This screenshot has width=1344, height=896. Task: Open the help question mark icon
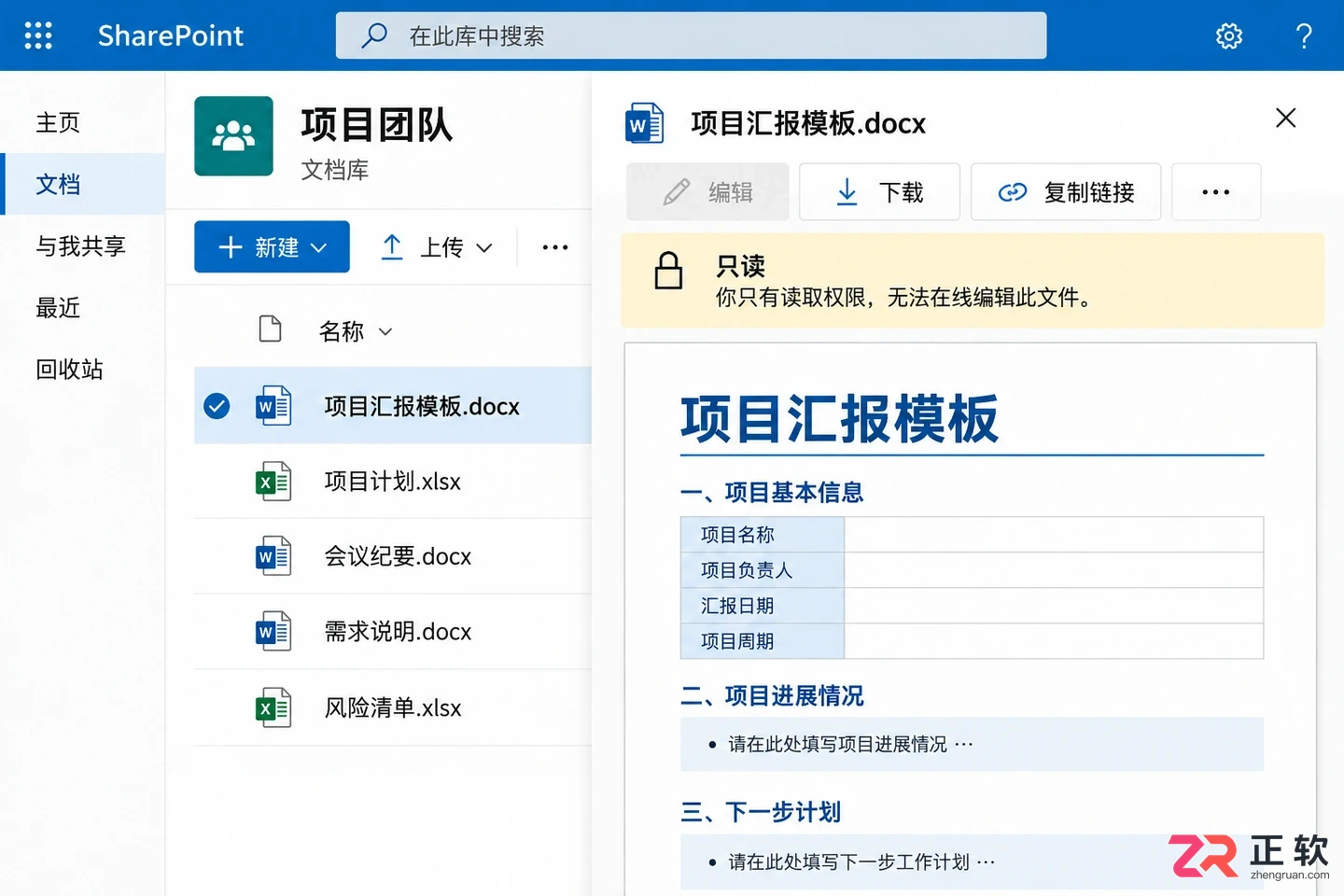point(1304,35)
